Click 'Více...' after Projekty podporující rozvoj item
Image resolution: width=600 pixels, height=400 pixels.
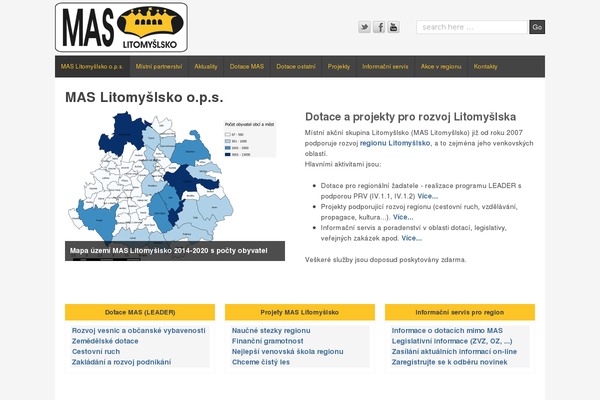pyautogui.click(x=403, y=217)
